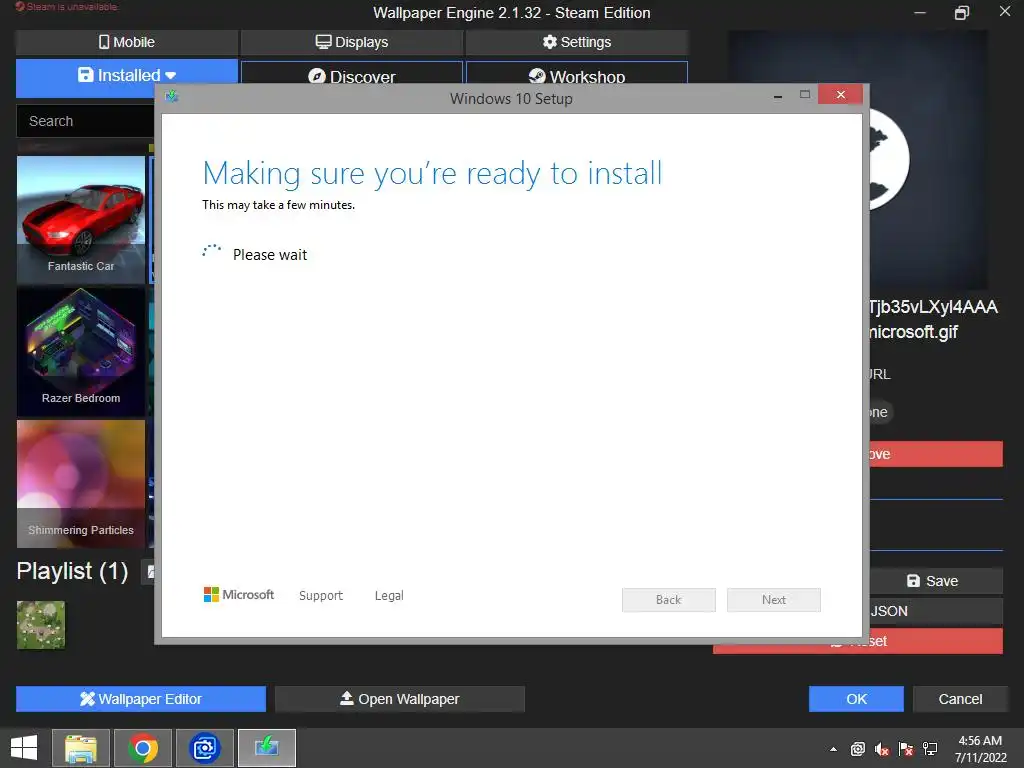Click the Back button in Windows 10 Setup
The image size is (1024, 768).
pos(669,600)
